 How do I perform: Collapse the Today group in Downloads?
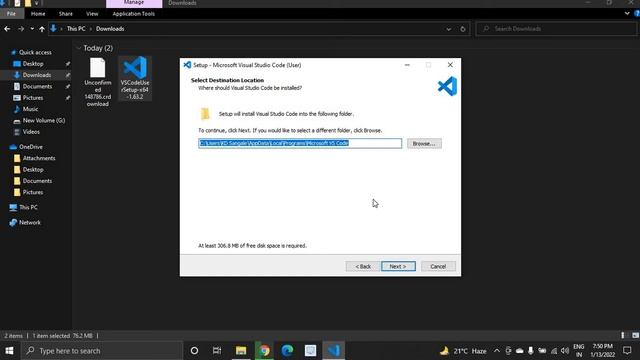(x=78, y=48)
